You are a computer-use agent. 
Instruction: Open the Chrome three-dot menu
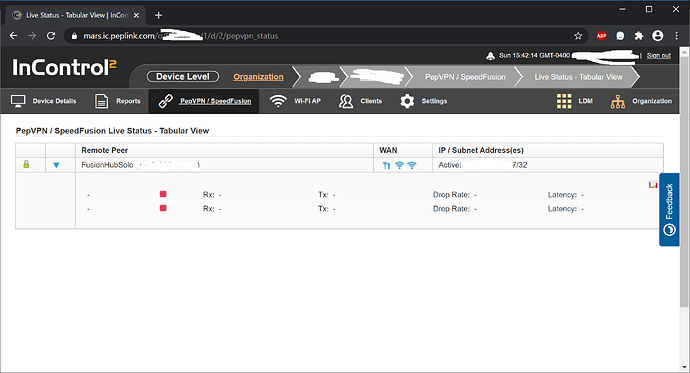(x=676, y=36)
